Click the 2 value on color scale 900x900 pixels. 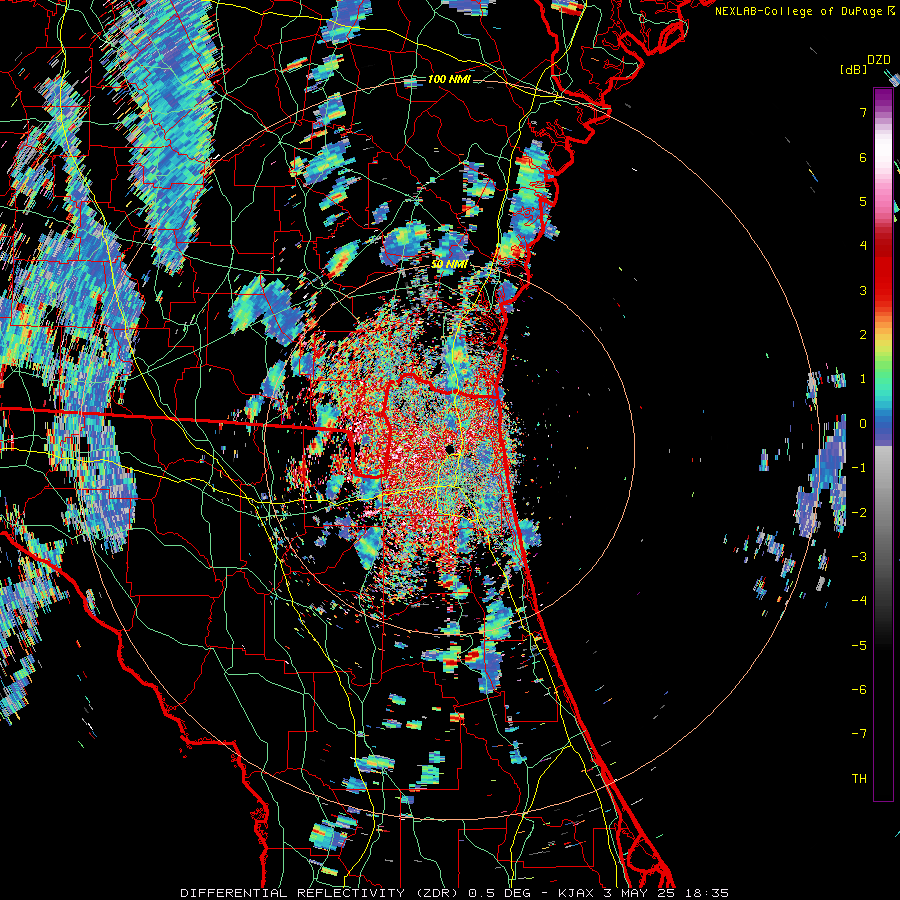(863, 335)
